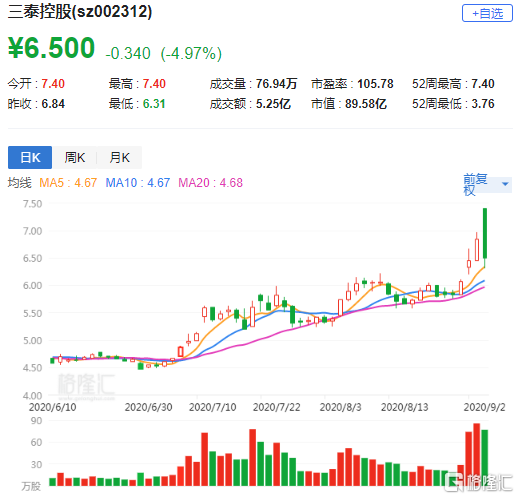Click the 均线 label

pos(20,183)
